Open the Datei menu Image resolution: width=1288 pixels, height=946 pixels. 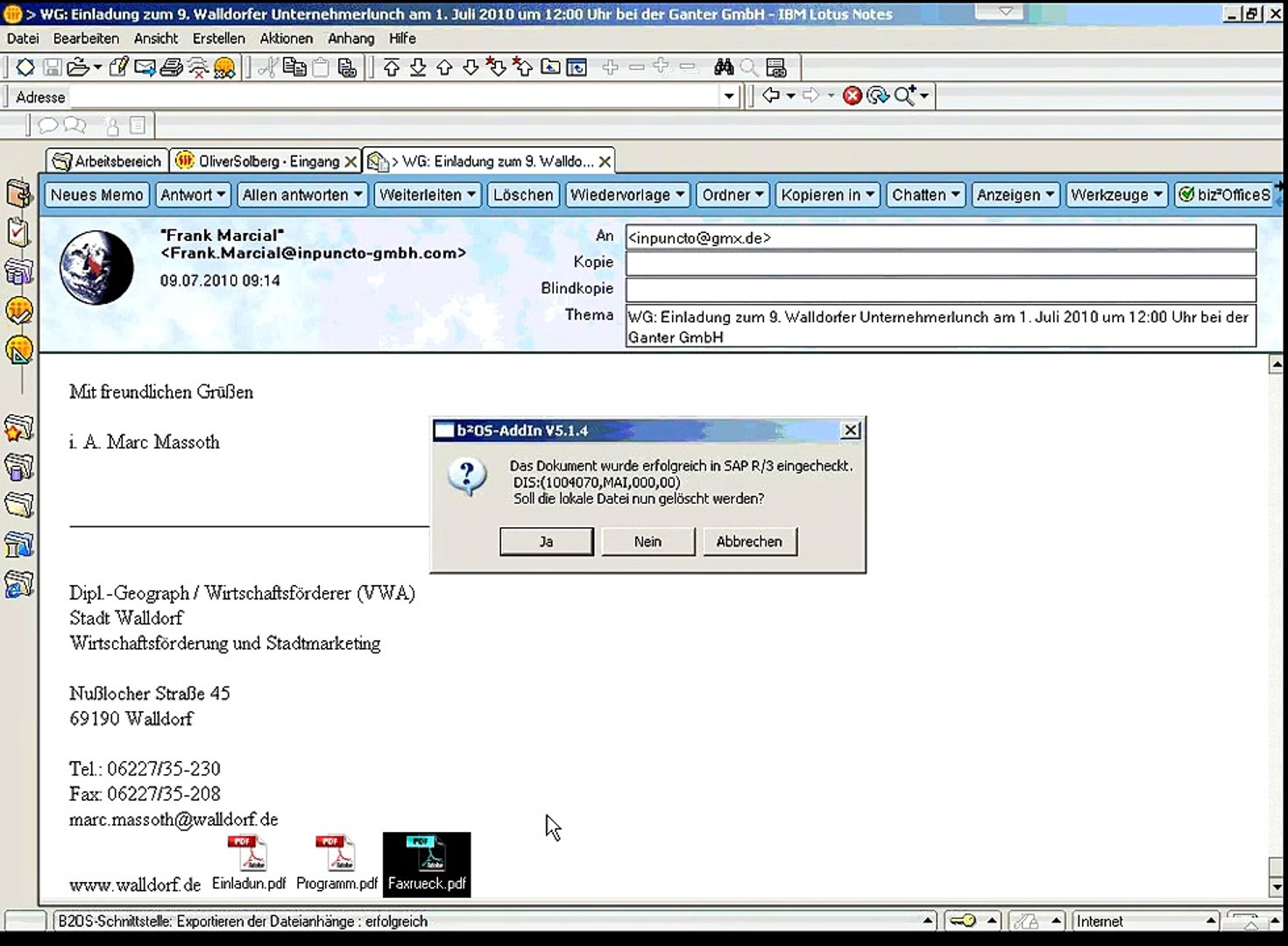tap(23, 39)
